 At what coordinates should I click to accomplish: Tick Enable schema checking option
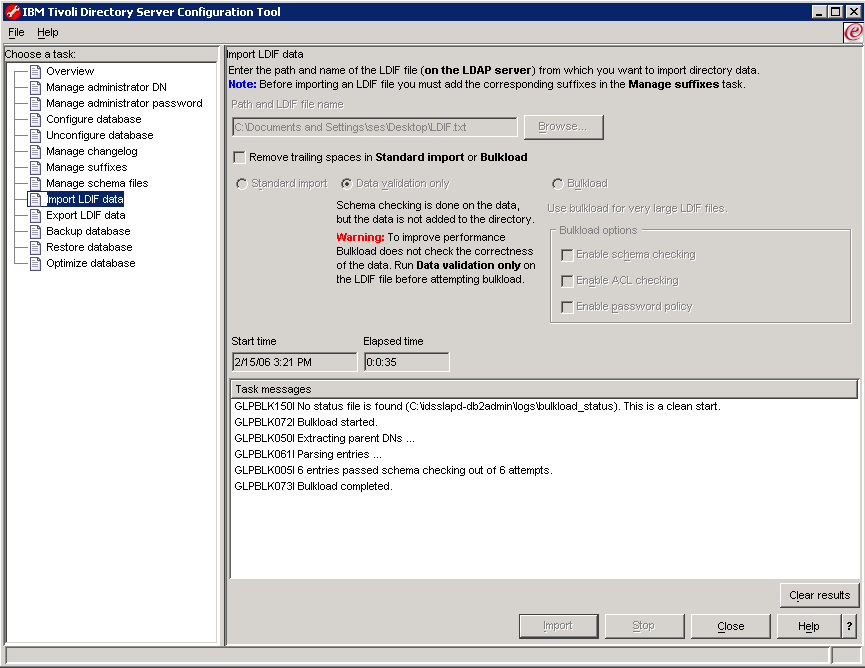(567, 255)
